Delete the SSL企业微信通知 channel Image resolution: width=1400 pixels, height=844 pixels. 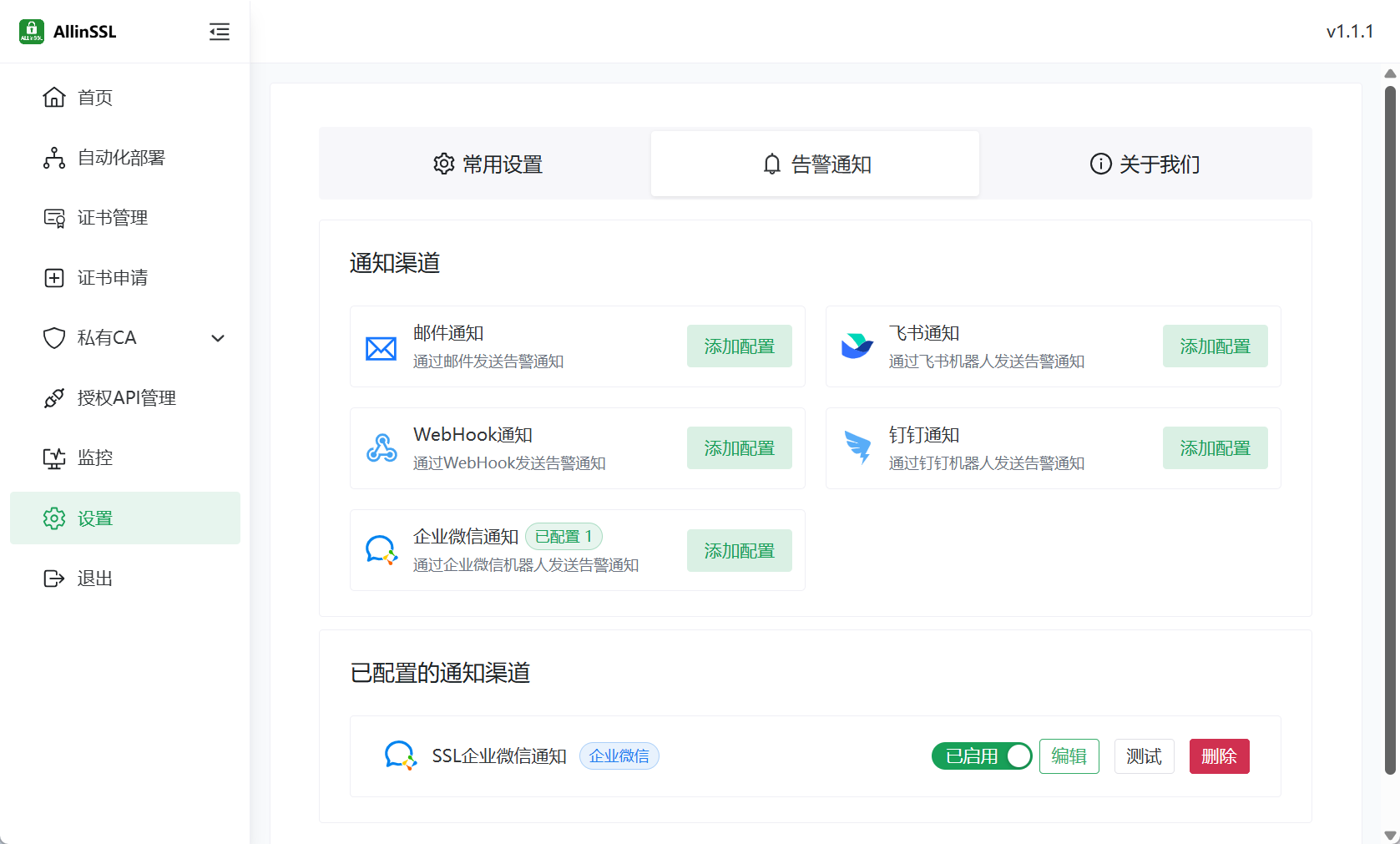1219,756
